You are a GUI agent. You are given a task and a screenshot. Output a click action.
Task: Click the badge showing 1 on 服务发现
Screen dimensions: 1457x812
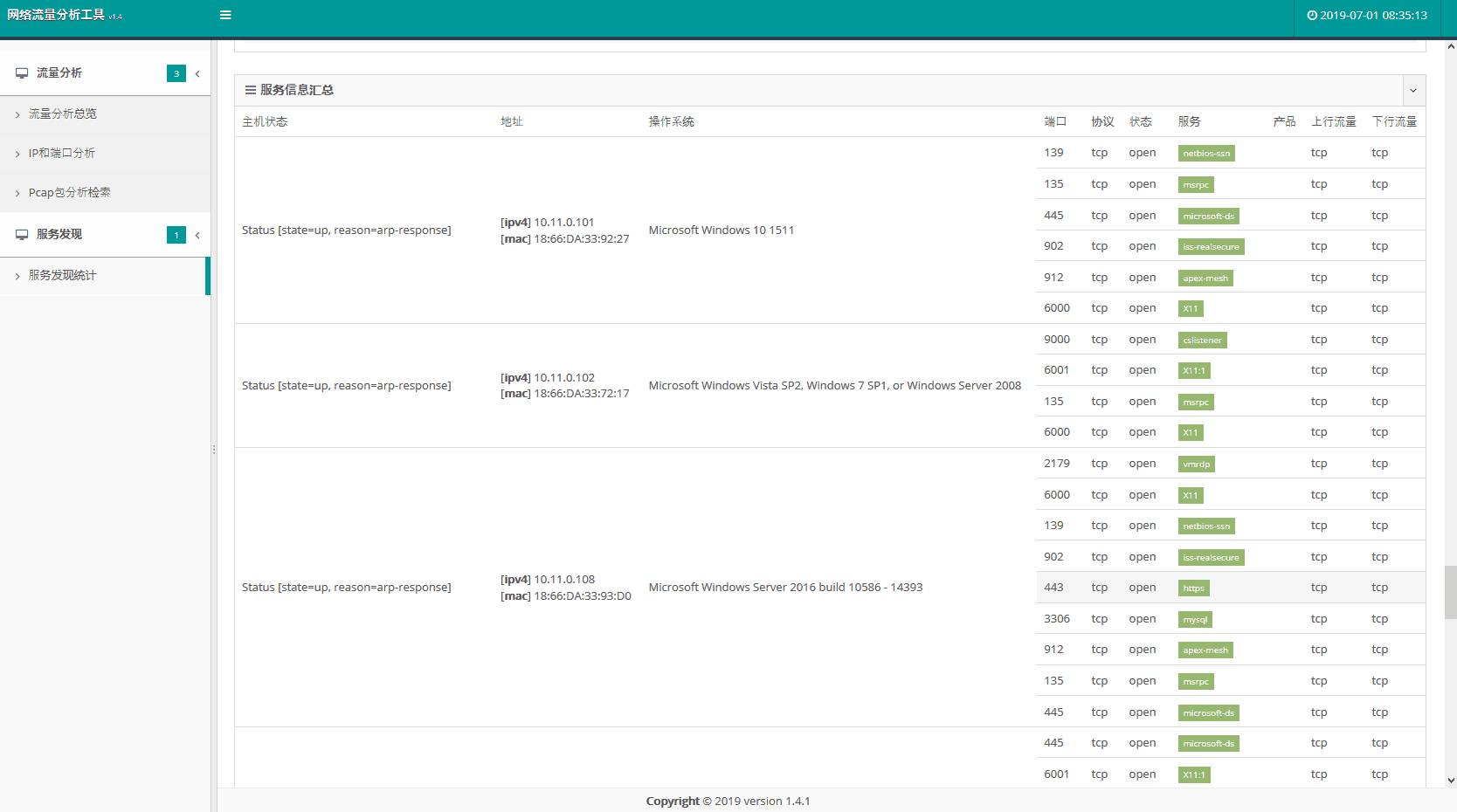pos(176,235)
